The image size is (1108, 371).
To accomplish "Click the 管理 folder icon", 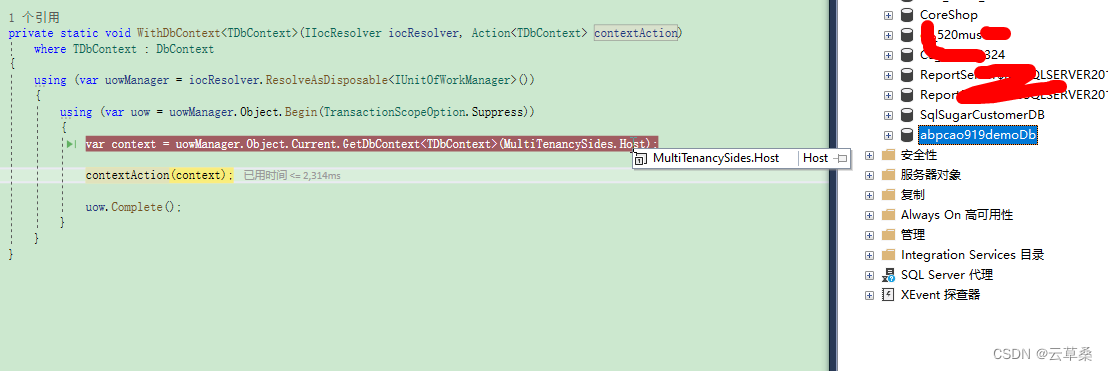I will pyautogui.click(x=888, y=235).
